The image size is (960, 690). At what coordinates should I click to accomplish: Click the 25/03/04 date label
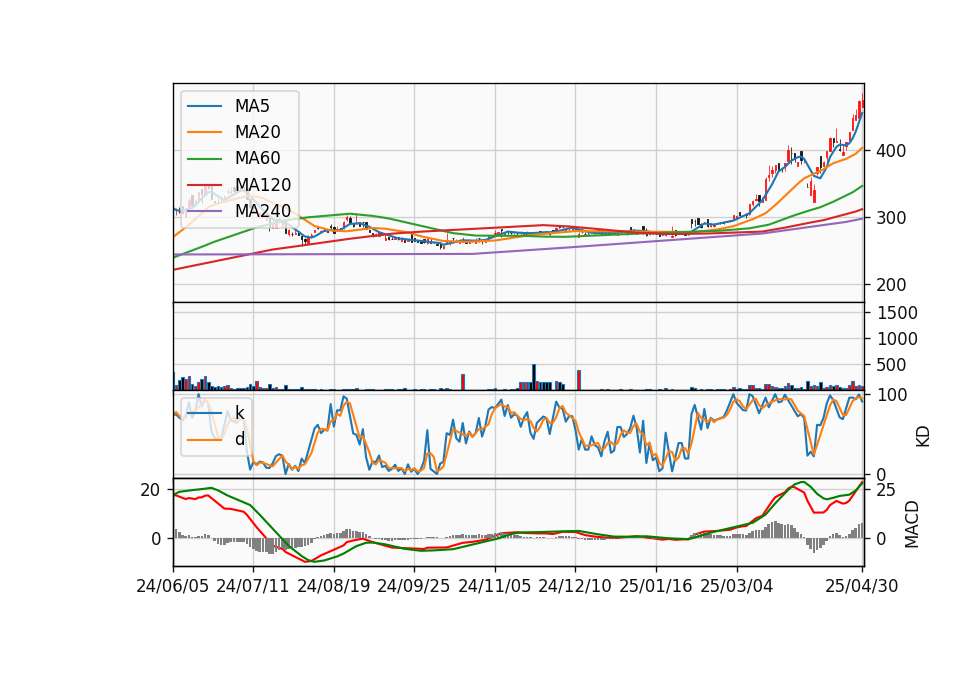pos(737,586)
